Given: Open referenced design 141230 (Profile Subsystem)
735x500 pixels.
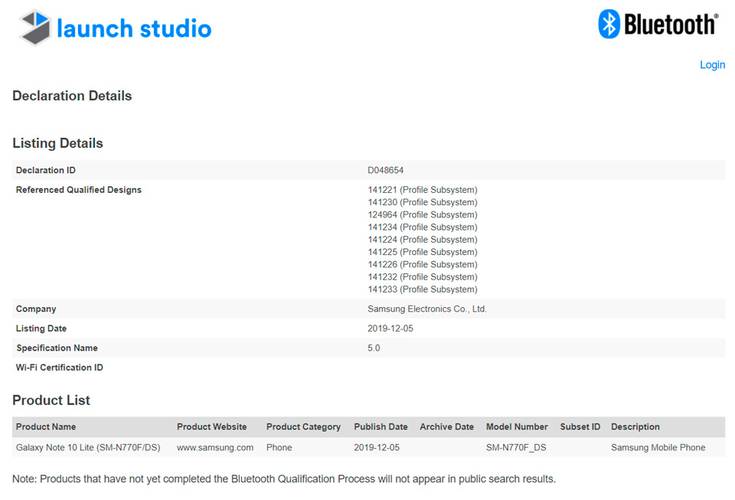Looking at the screenshot, I should 422,202.
